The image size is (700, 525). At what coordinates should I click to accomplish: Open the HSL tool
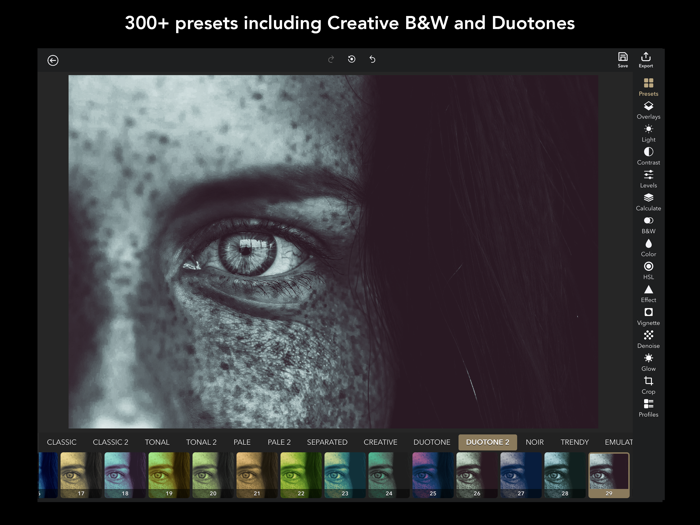point(648,271)
